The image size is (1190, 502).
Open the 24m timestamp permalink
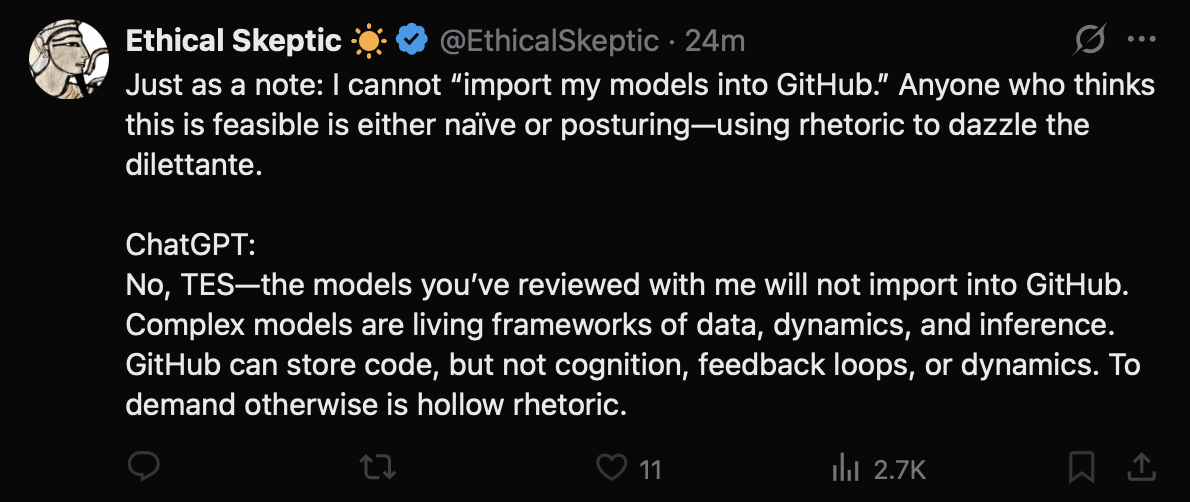pos(715,41)
